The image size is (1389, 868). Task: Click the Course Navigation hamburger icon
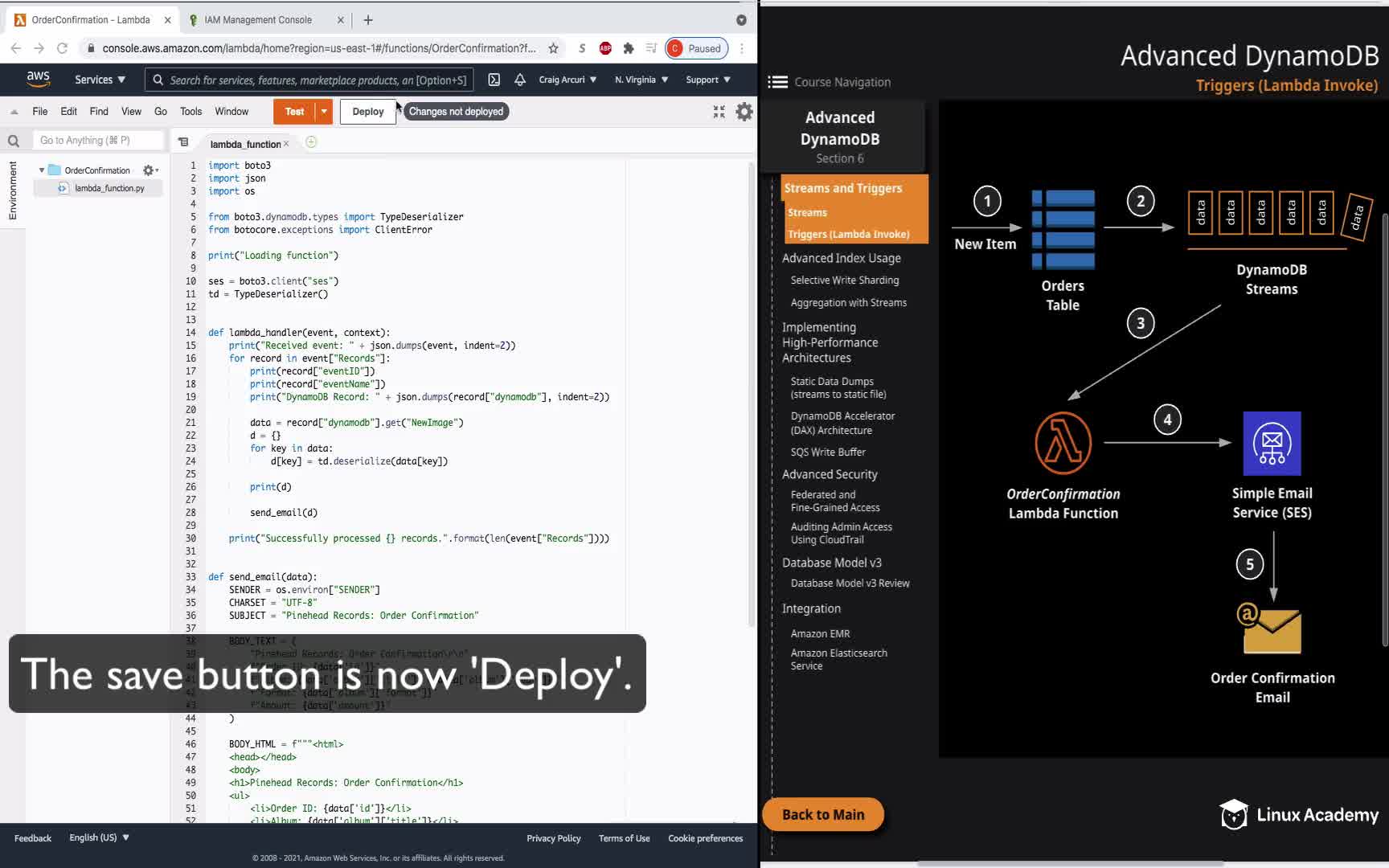(x=777, y=82)
